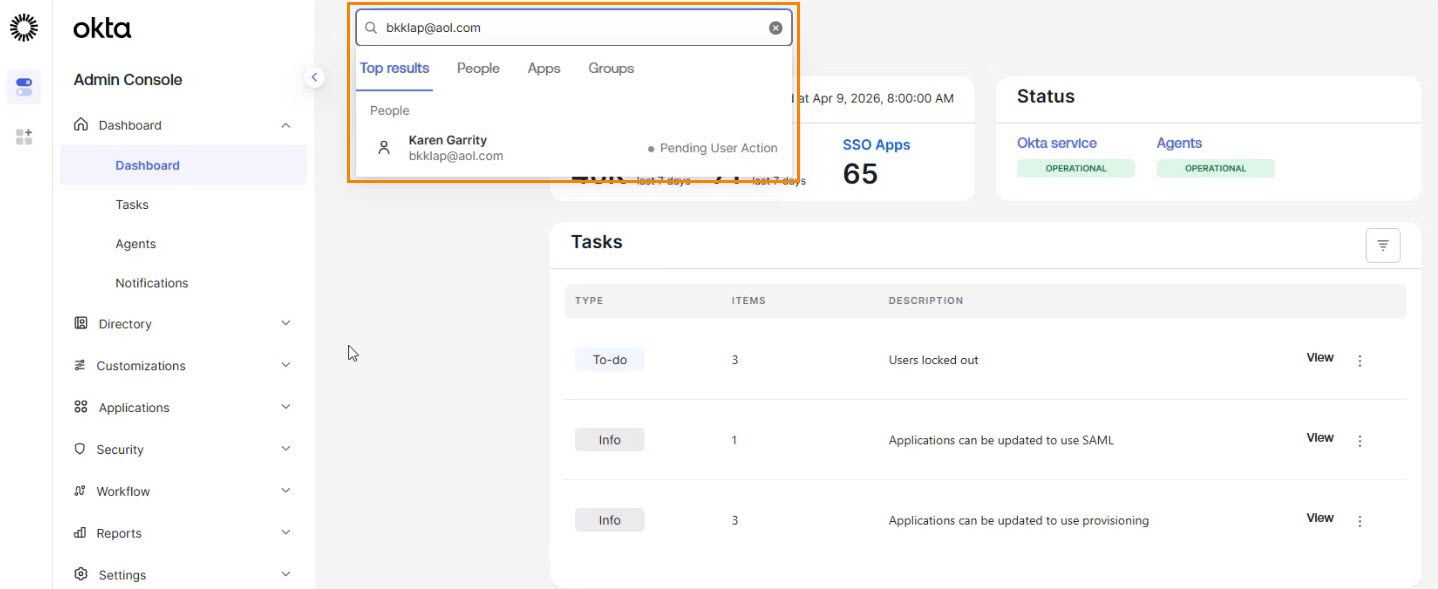Click the search input field

pyautogui.click(x=570, y=28)
